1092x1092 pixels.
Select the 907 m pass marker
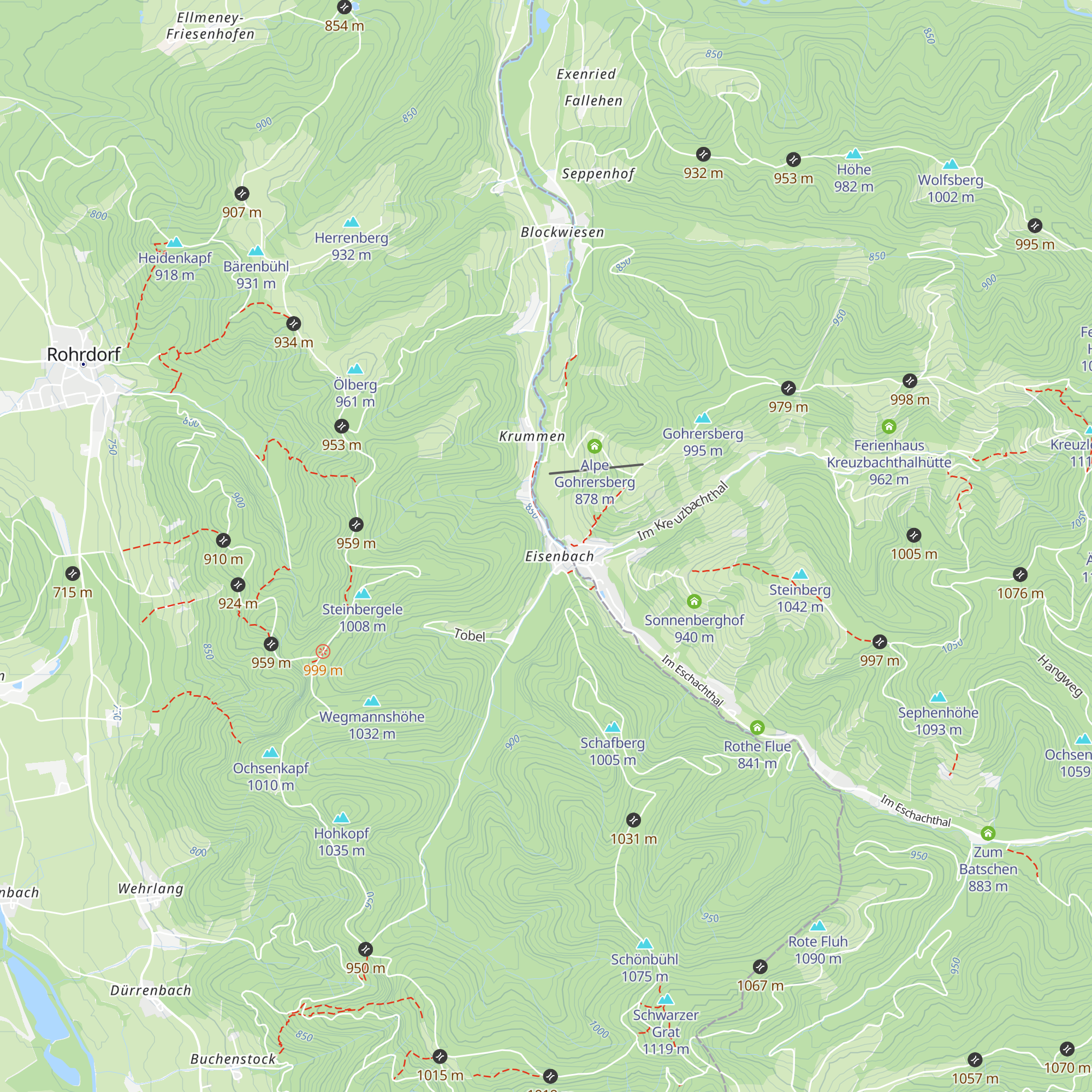(242, 194)
